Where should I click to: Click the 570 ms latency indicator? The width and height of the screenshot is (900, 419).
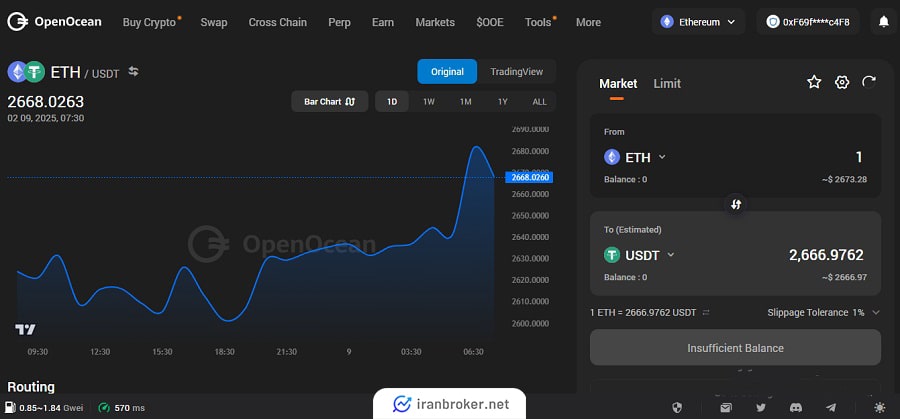[122, 408]
